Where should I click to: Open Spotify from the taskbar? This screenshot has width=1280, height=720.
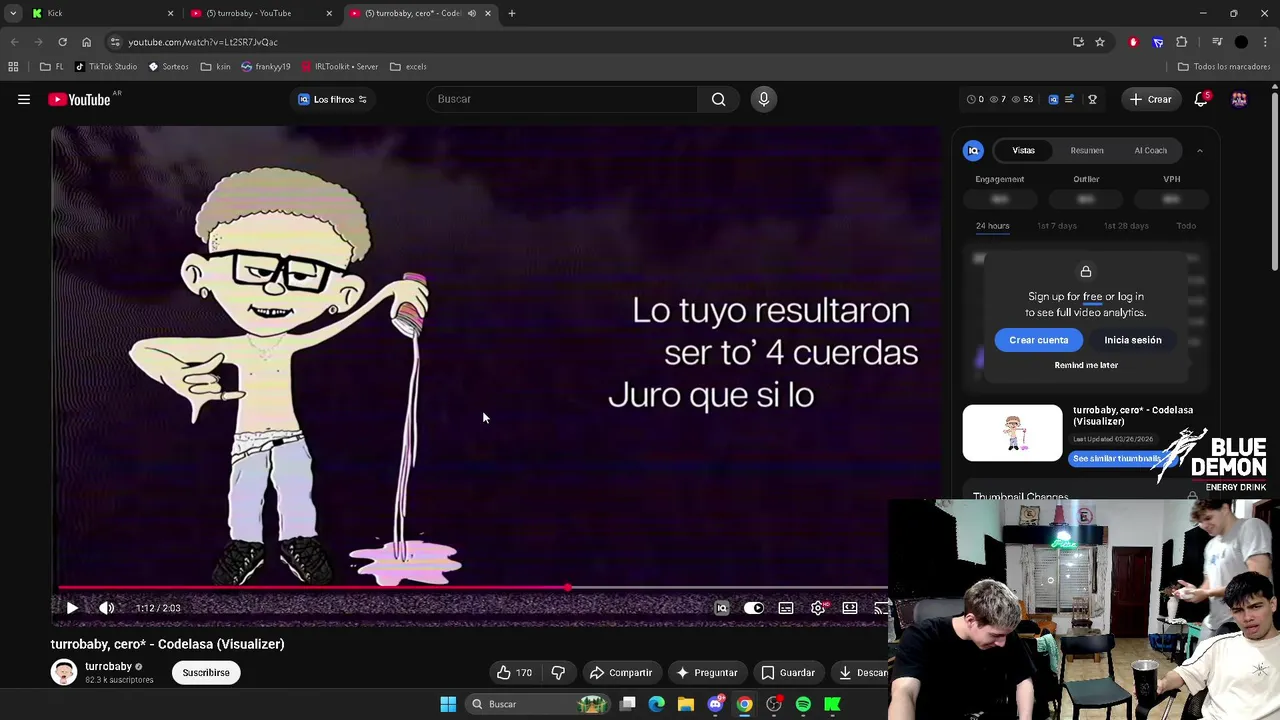[x=803, y=704]
